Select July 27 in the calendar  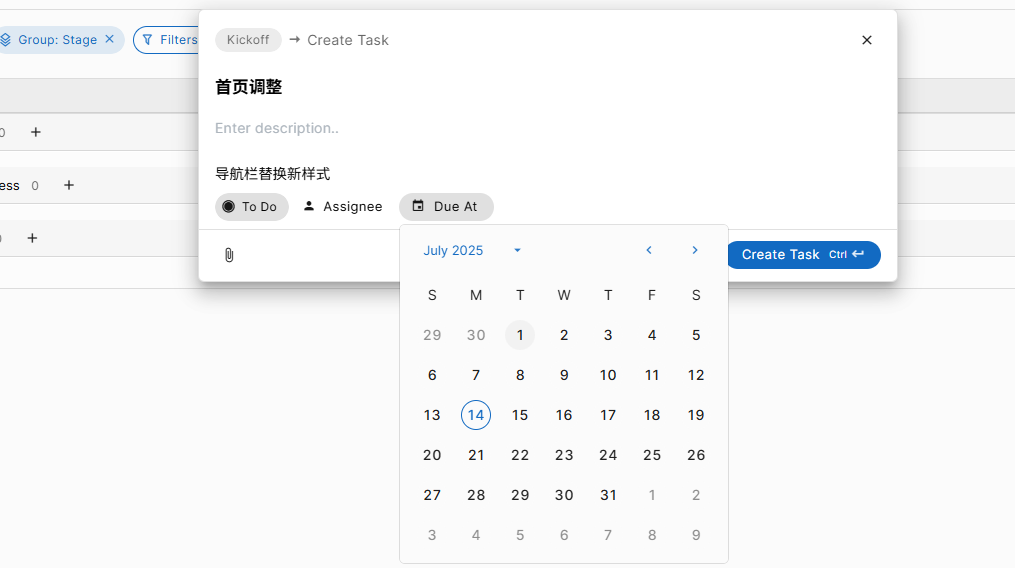432,495
